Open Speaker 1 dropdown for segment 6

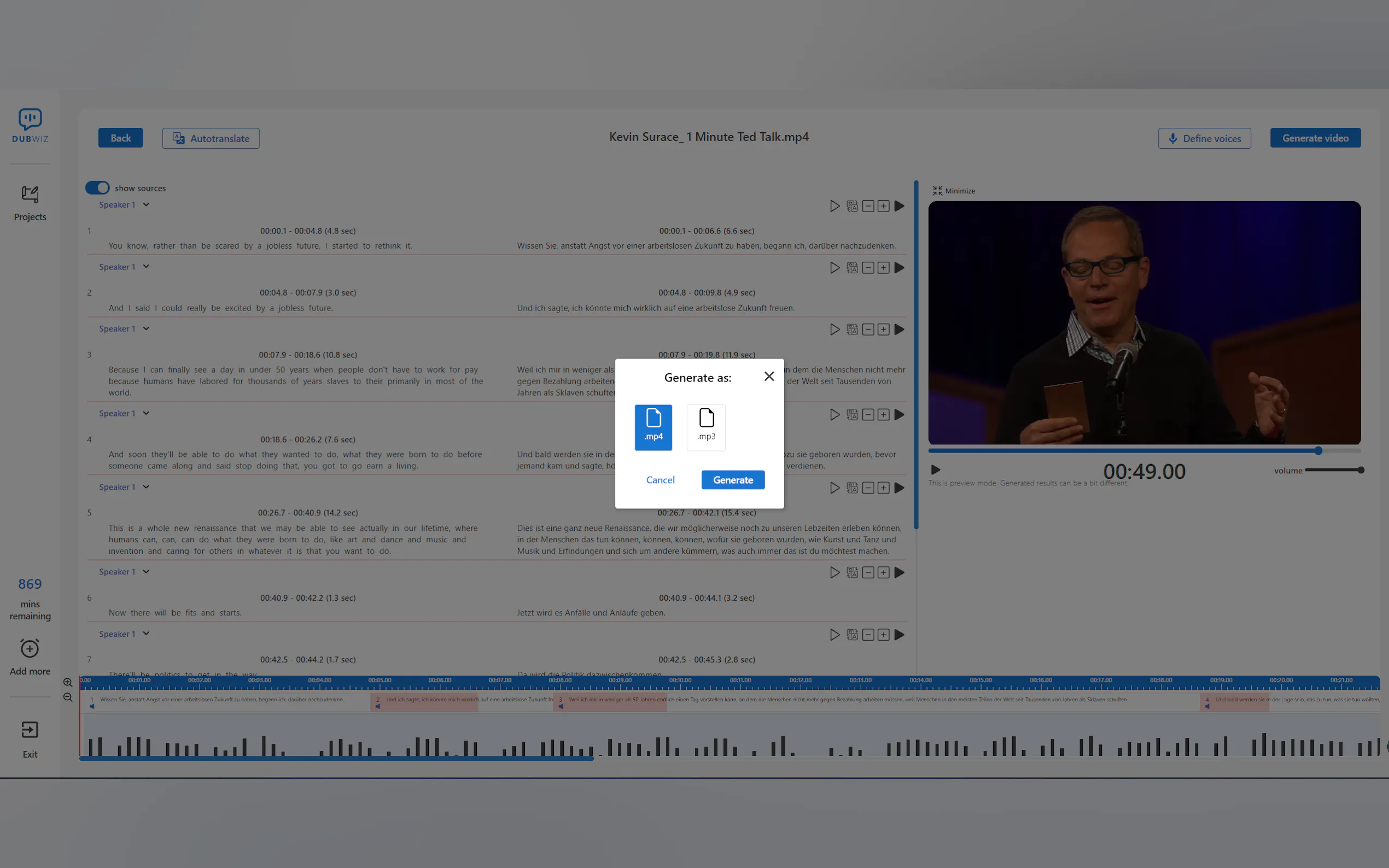point(146,572)
